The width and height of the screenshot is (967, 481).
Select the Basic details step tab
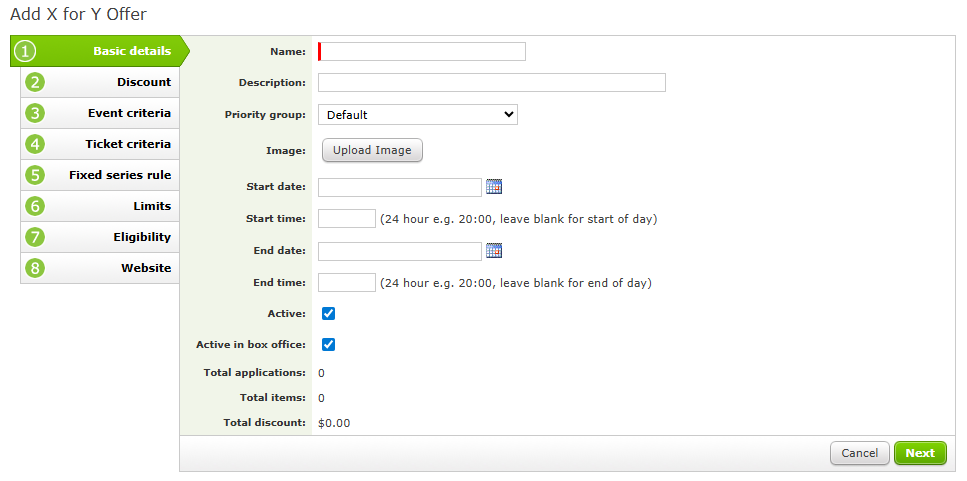click(99, 51)
